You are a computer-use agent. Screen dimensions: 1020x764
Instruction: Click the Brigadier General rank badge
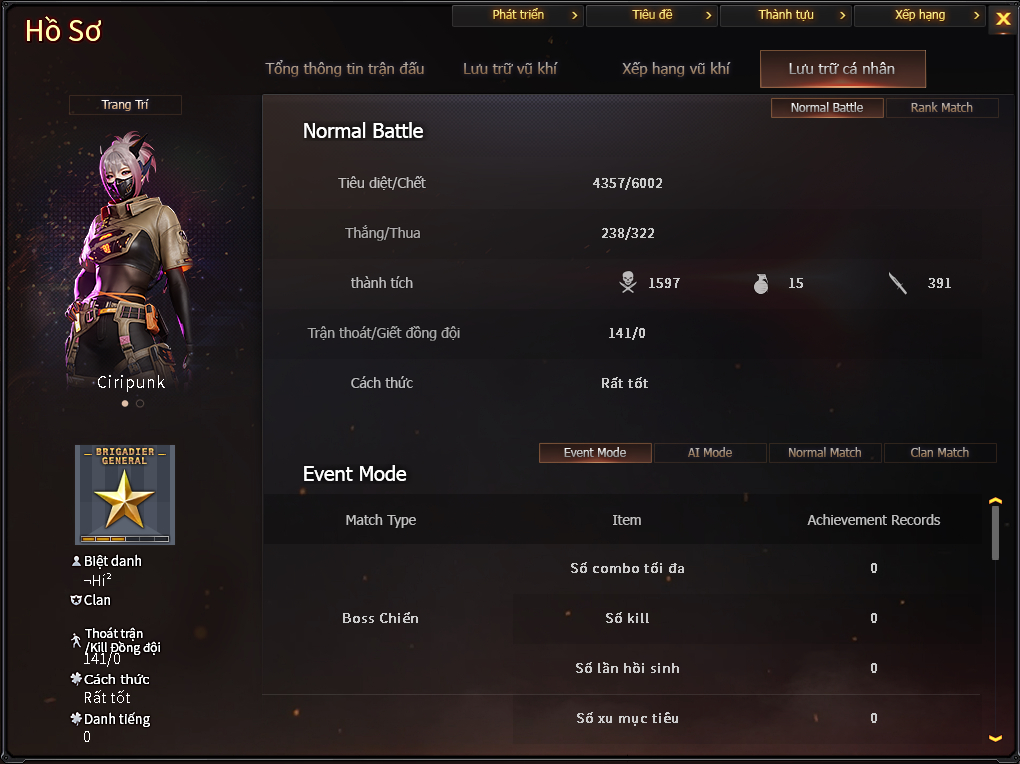point(125,495)
